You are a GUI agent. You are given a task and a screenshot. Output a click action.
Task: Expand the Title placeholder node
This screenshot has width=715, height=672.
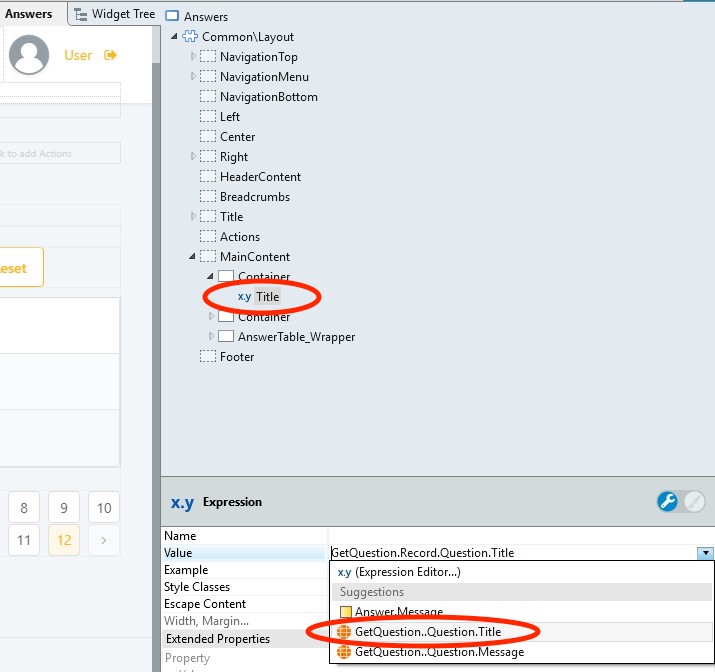[193, 216]
